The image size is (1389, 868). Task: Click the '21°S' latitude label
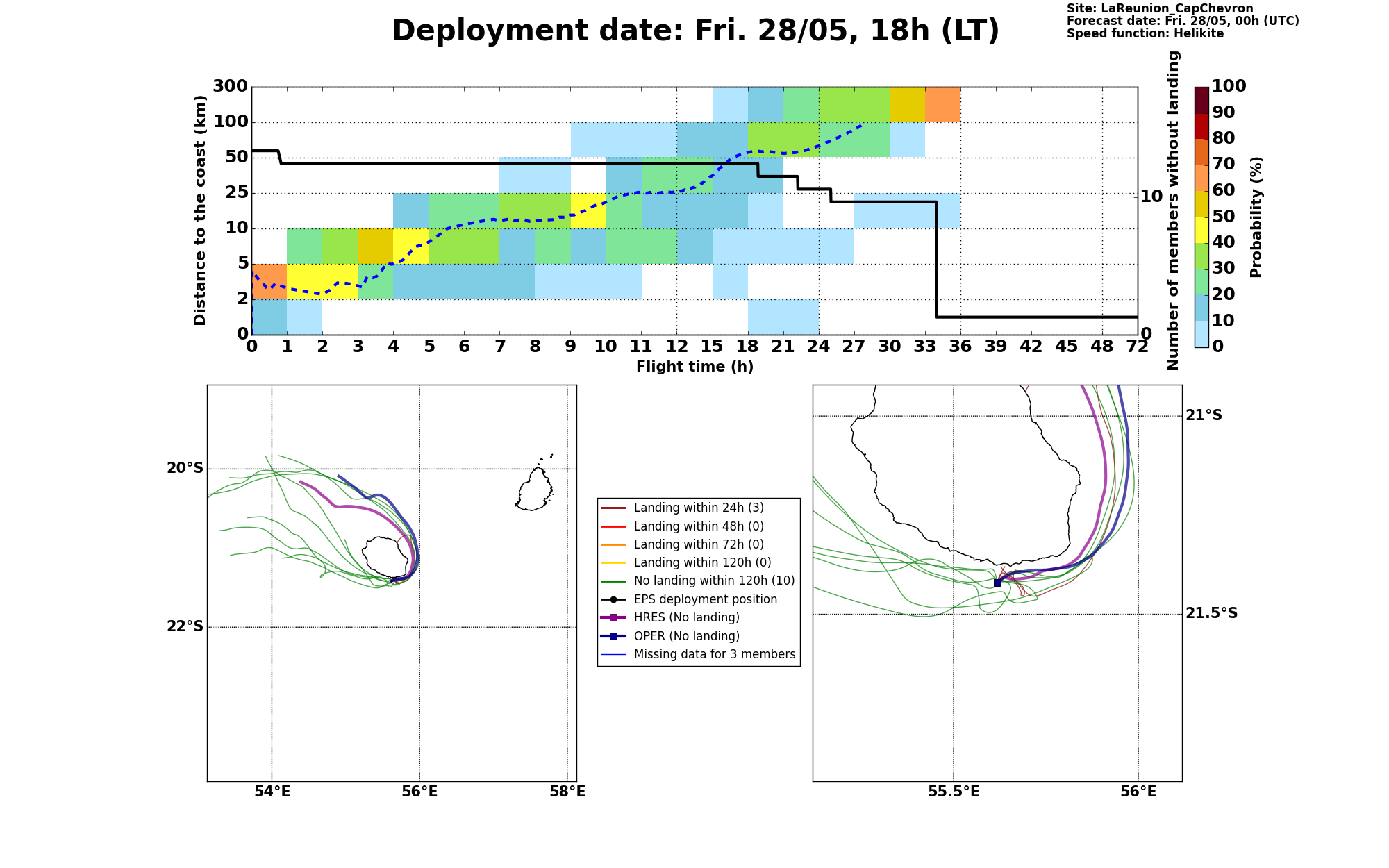pos(1204,416)
